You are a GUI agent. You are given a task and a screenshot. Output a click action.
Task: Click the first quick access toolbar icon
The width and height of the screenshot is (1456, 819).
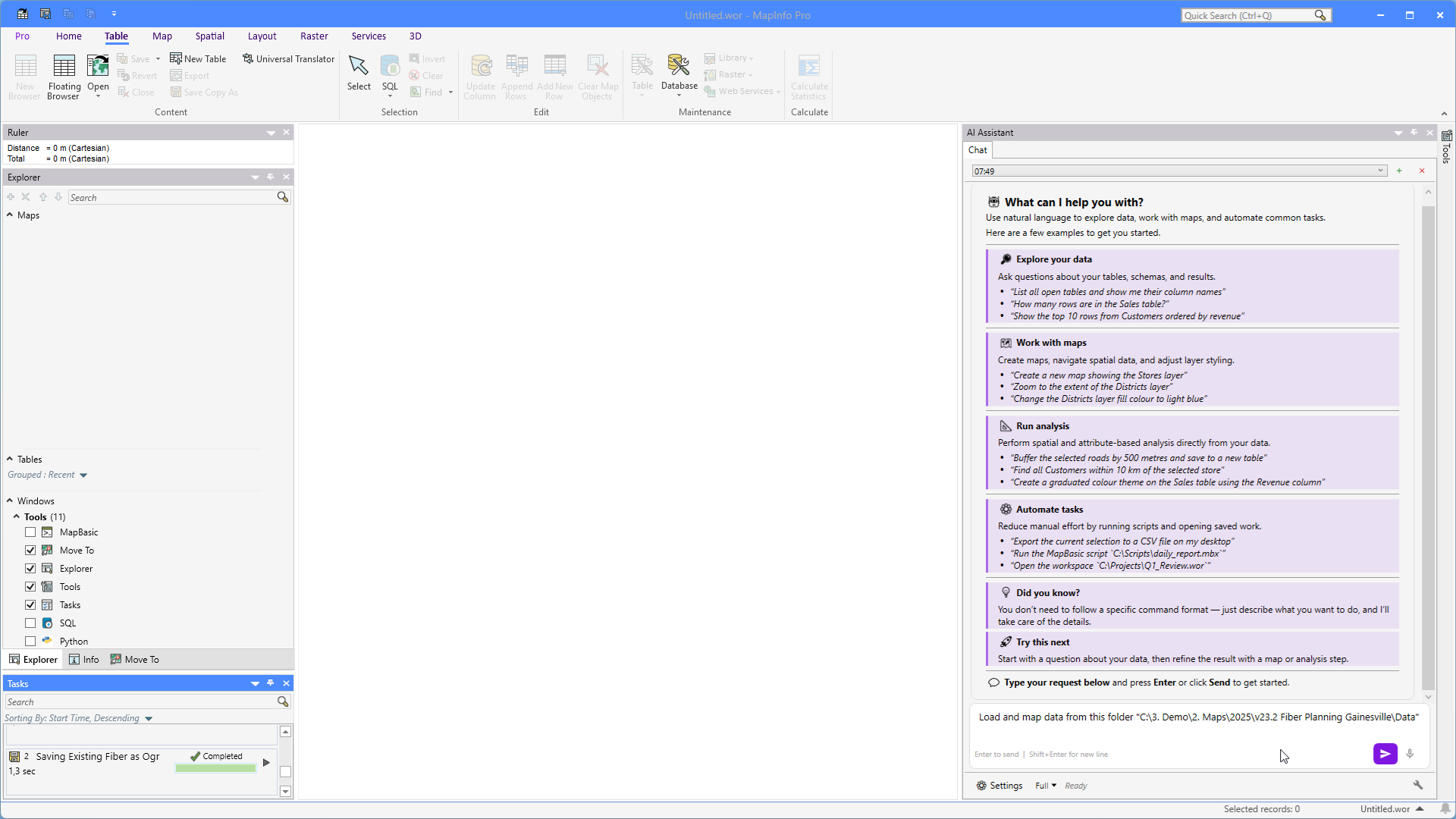(x=23, y=14)
